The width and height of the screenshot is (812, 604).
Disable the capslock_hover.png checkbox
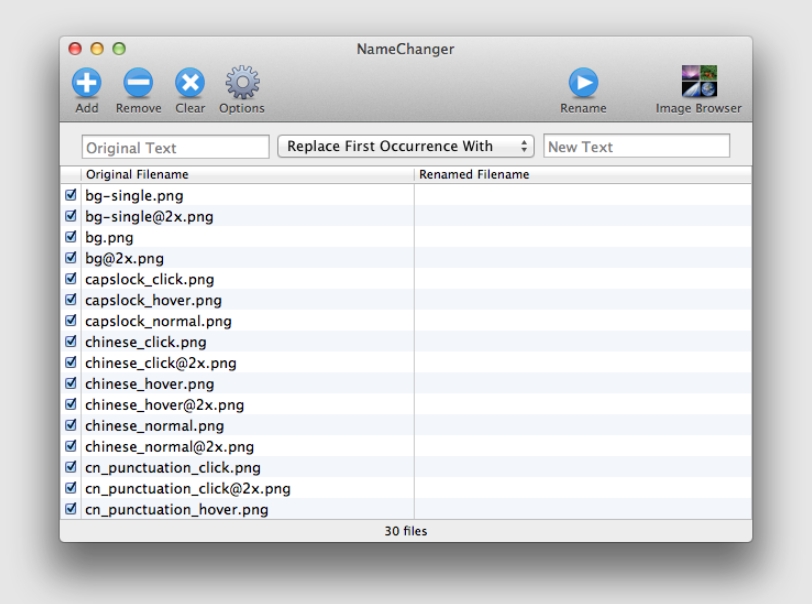[71, 300]
